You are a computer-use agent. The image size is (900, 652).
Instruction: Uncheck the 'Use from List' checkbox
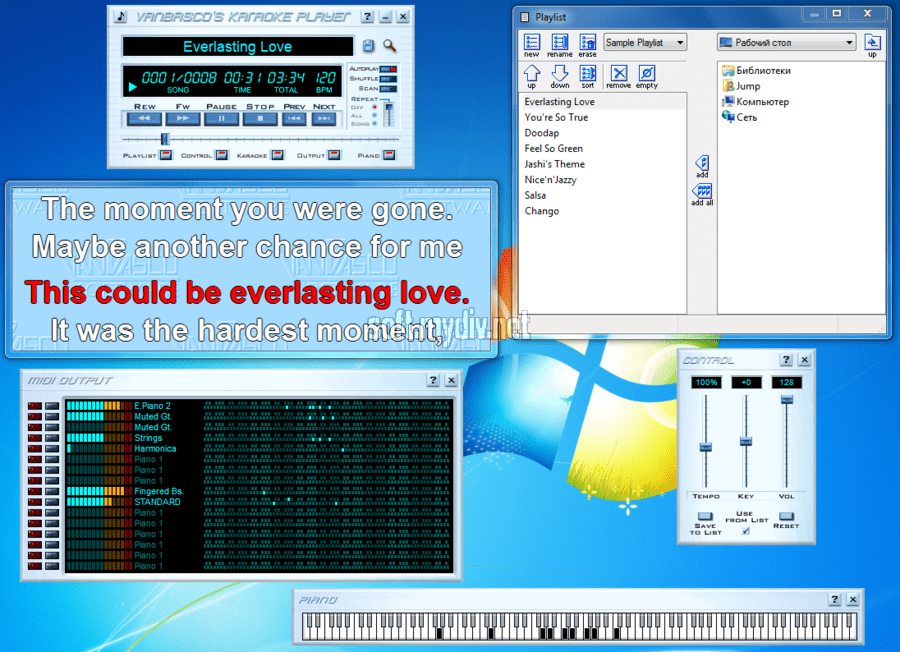pyautogui.click(x=744, y=531)
